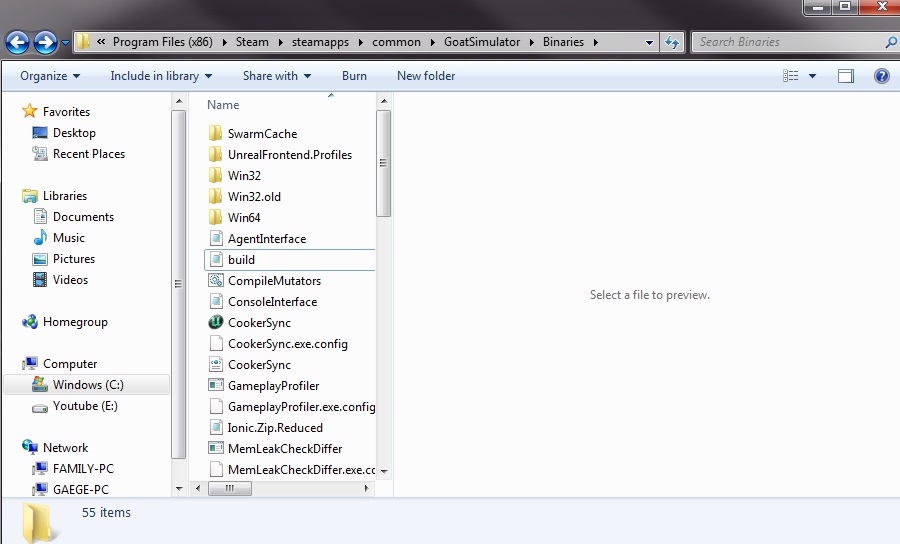This screenshot has width=900, height=544.
Task: Click the Name column header
Action: (x=223, y=105)
